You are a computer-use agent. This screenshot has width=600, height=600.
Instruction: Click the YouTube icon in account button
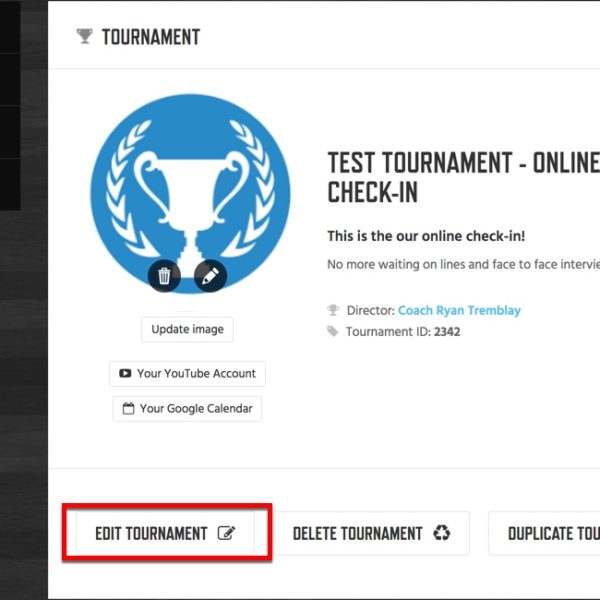coord(125,373)
